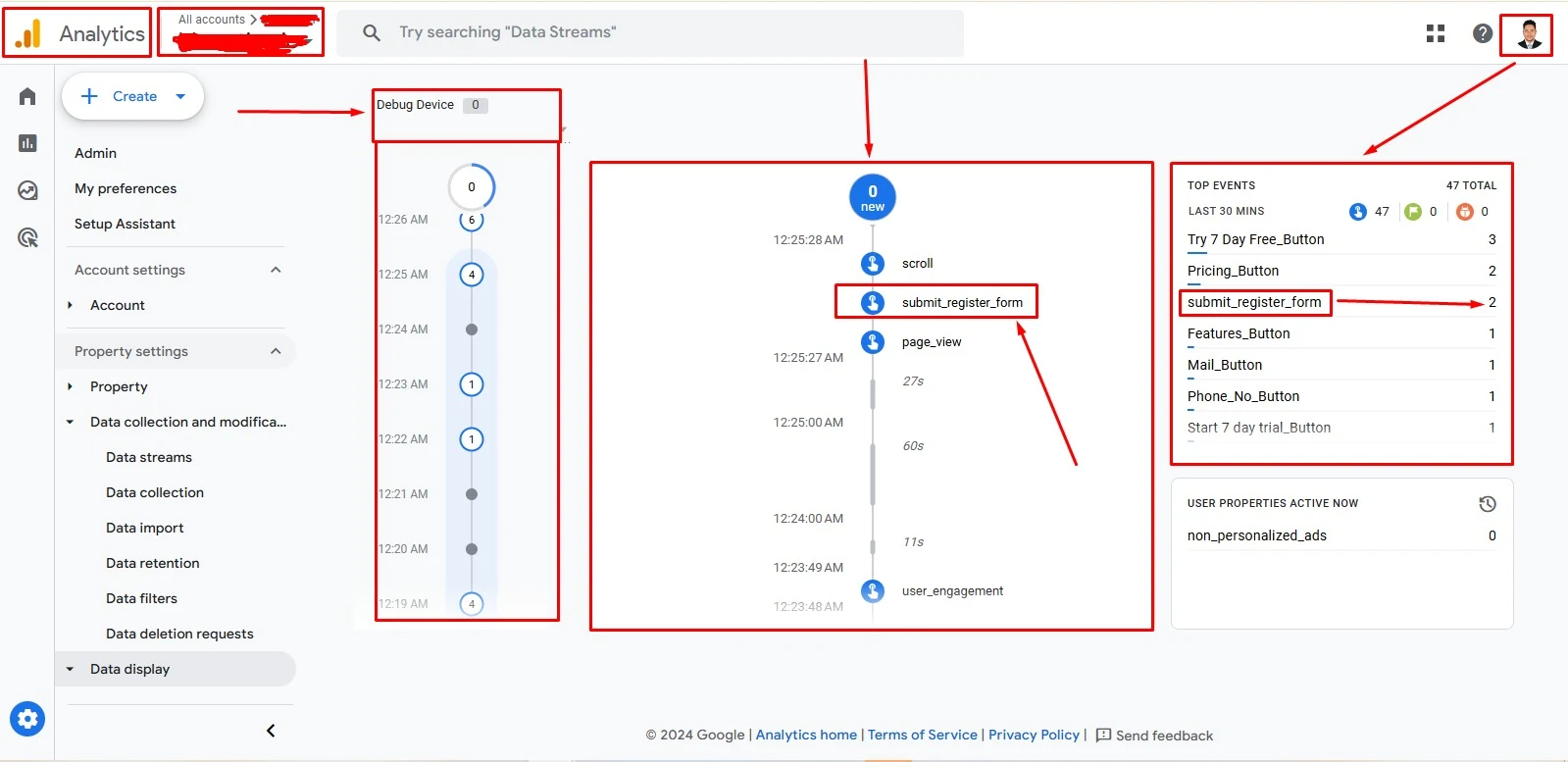Select the Features_Button event row
The image size is (1568, 762).
click(1341, 334)
